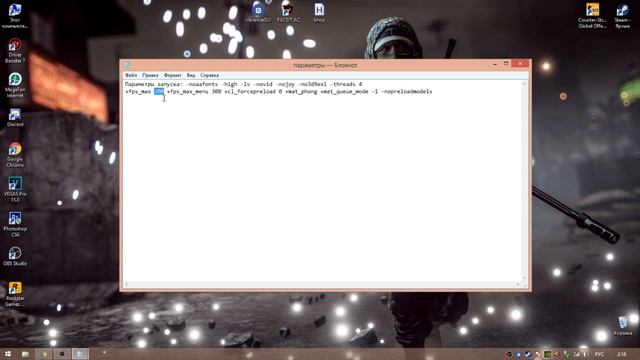Click the horizontal scrollbar left arrow
This screenshot has height=360, width=640.
(x=127, y=284)
